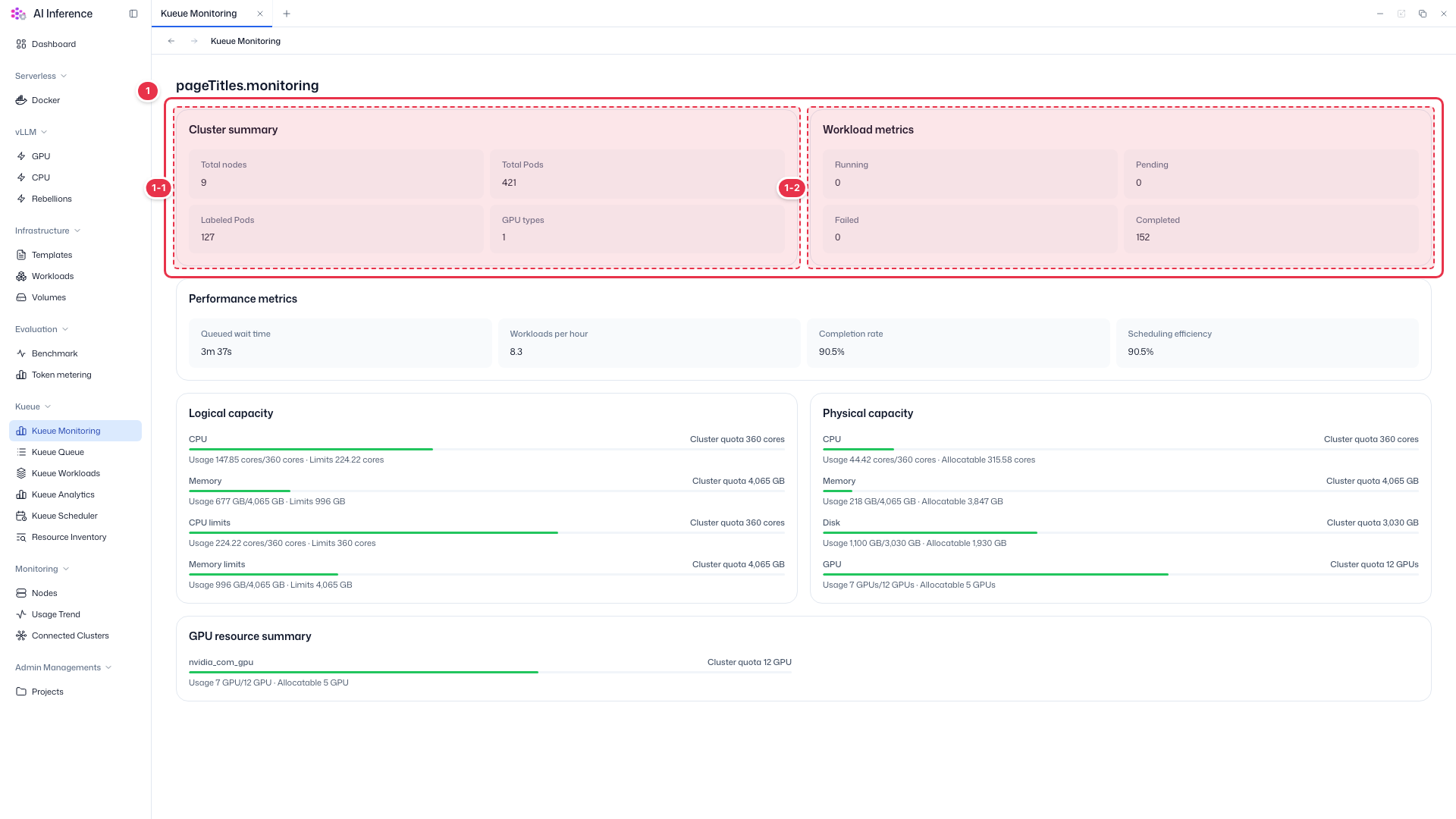
Task: Open Templates document icon
Action: click(21, 255)
